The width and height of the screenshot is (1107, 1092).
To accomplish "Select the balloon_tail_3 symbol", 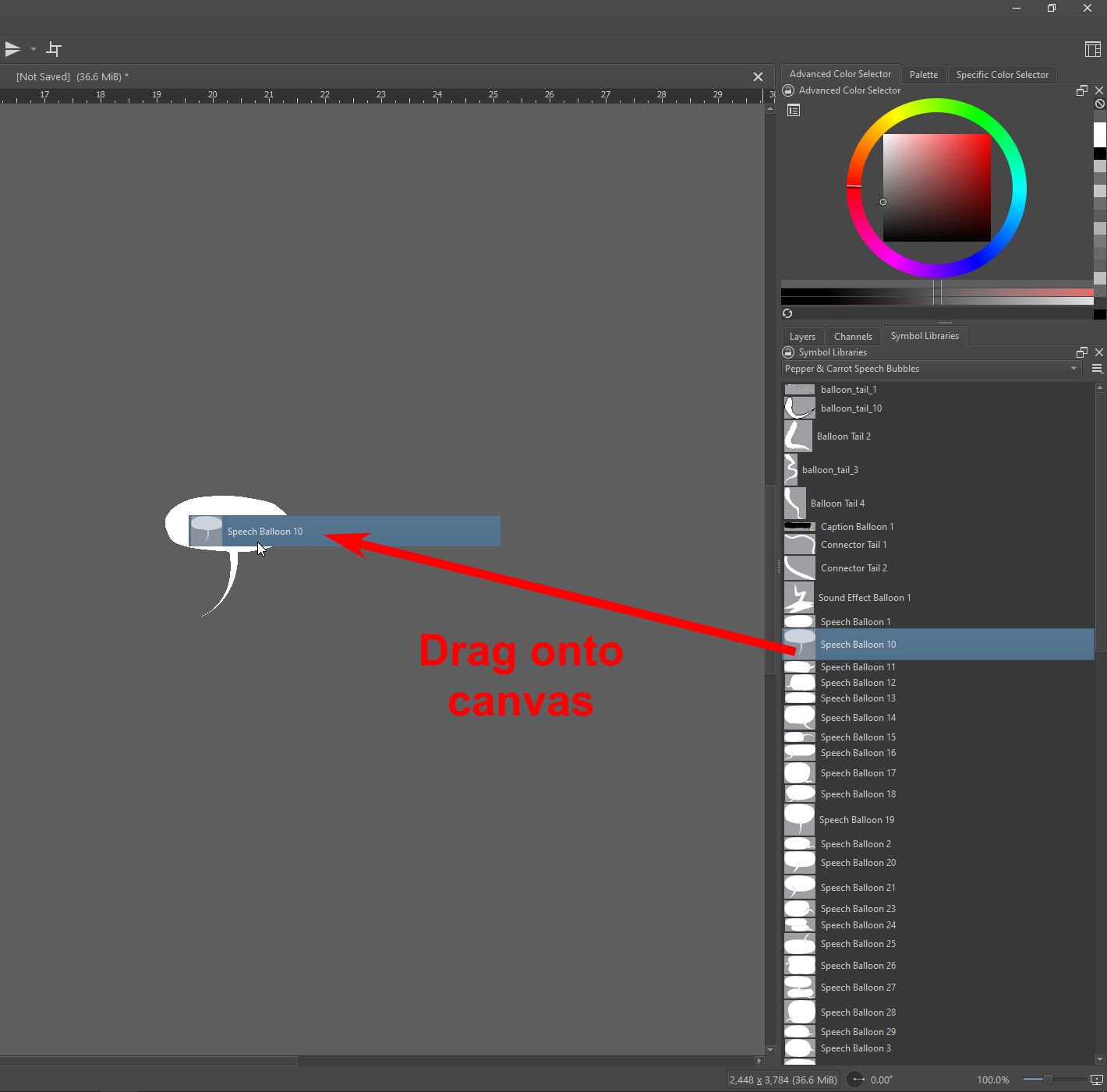I will coord(939,470).
